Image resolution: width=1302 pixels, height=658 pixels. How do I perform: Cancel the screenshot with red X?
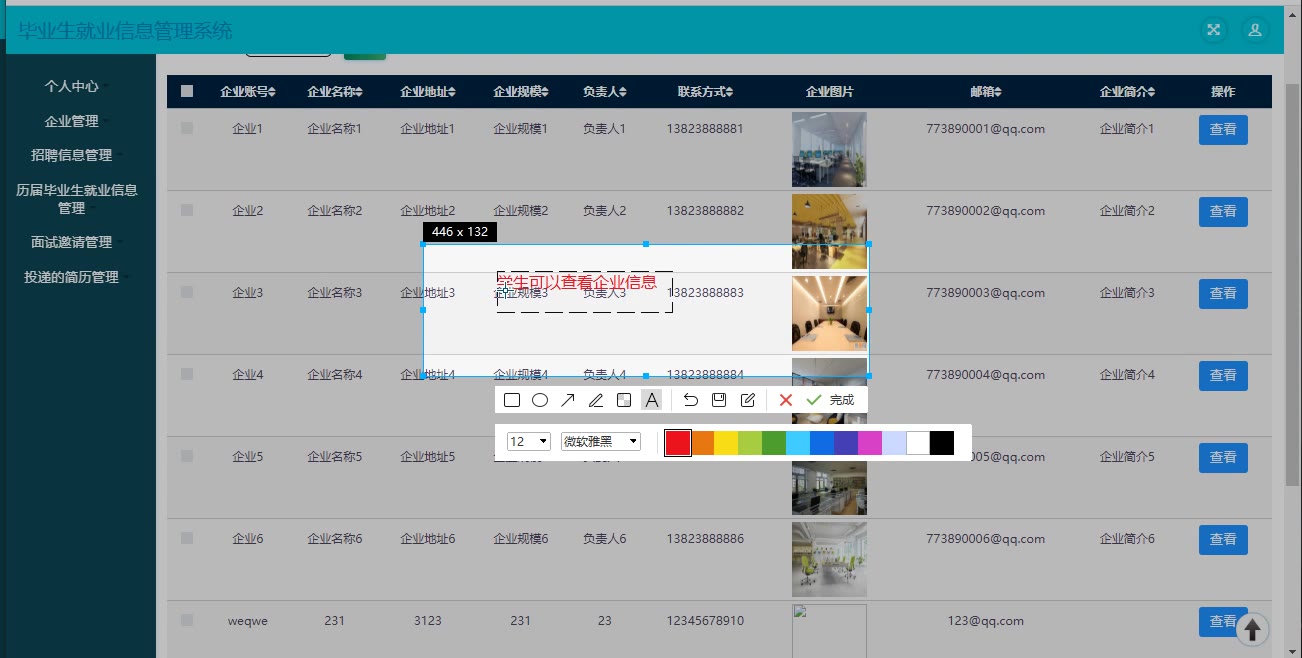point(786,400)
